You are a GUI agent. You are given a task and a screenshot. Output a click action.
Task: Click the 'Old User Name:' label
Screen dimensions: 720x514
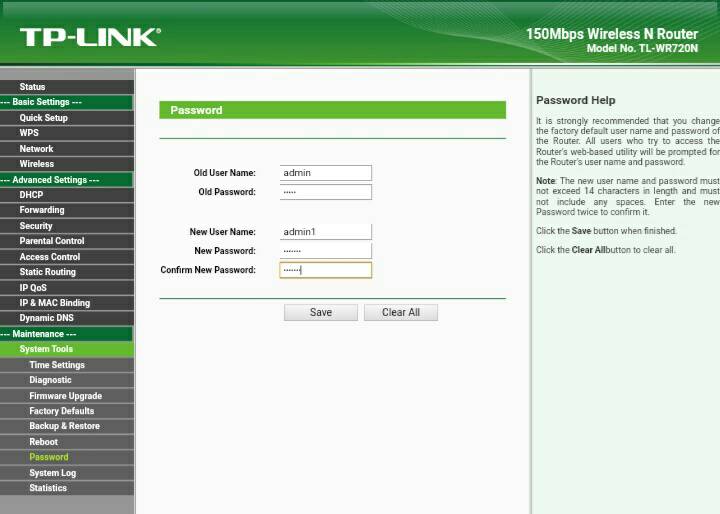click(225, 173)
